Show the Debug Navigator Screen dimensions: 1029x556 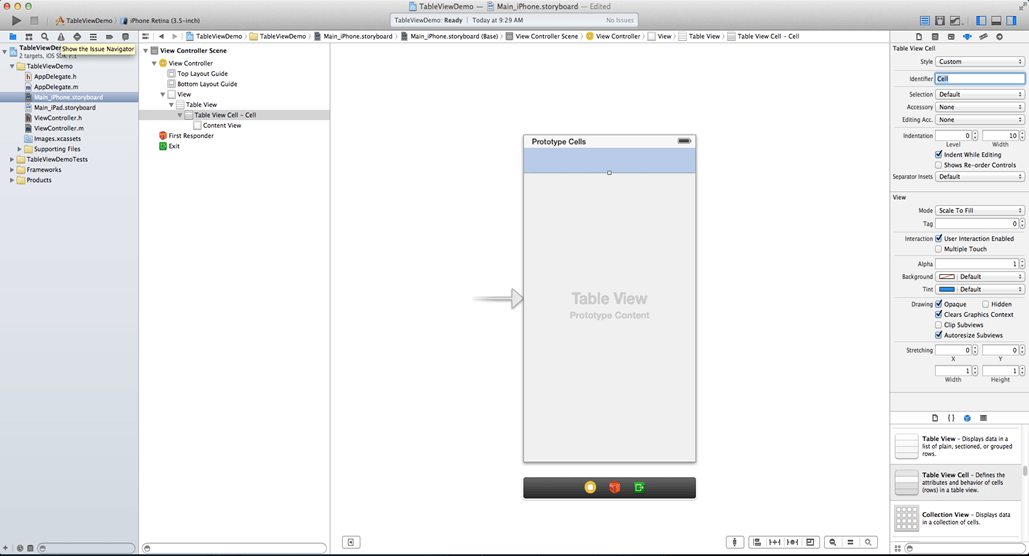tap(93, 37)
